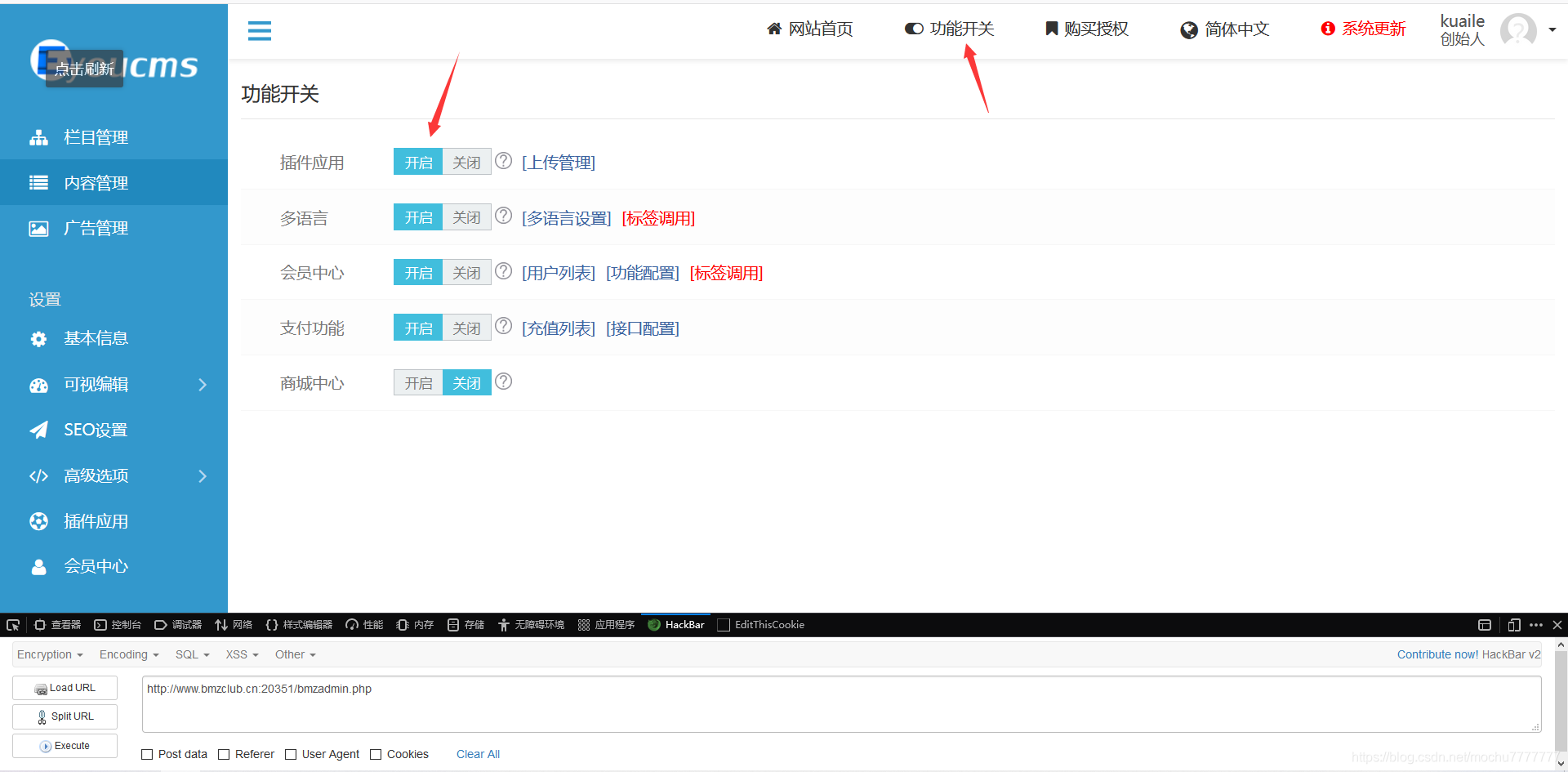Viewport: 1568px width, 772px height.
Task: Click 广告管理 image icon
Action: click(x=38, y=229)
